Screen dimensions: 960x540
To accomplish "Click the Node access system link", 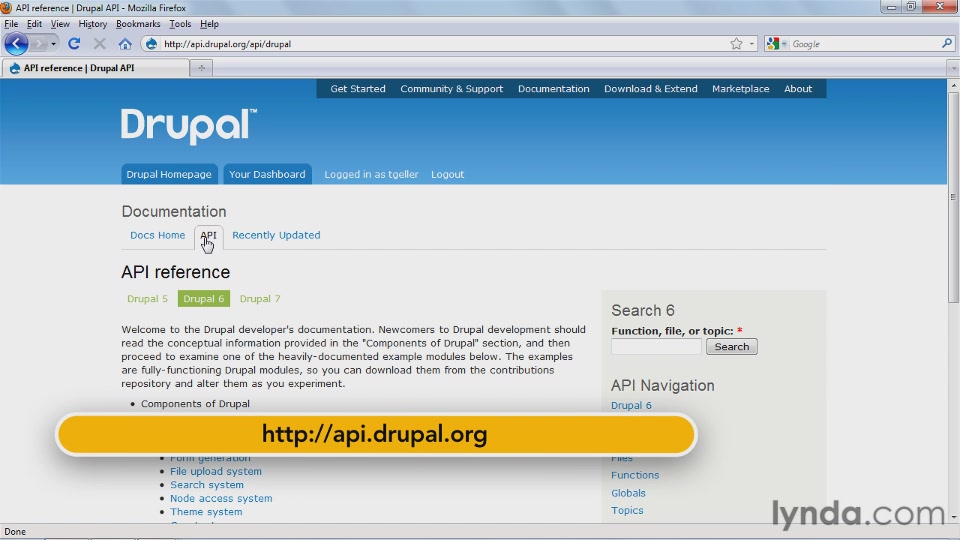I will 221,498.
